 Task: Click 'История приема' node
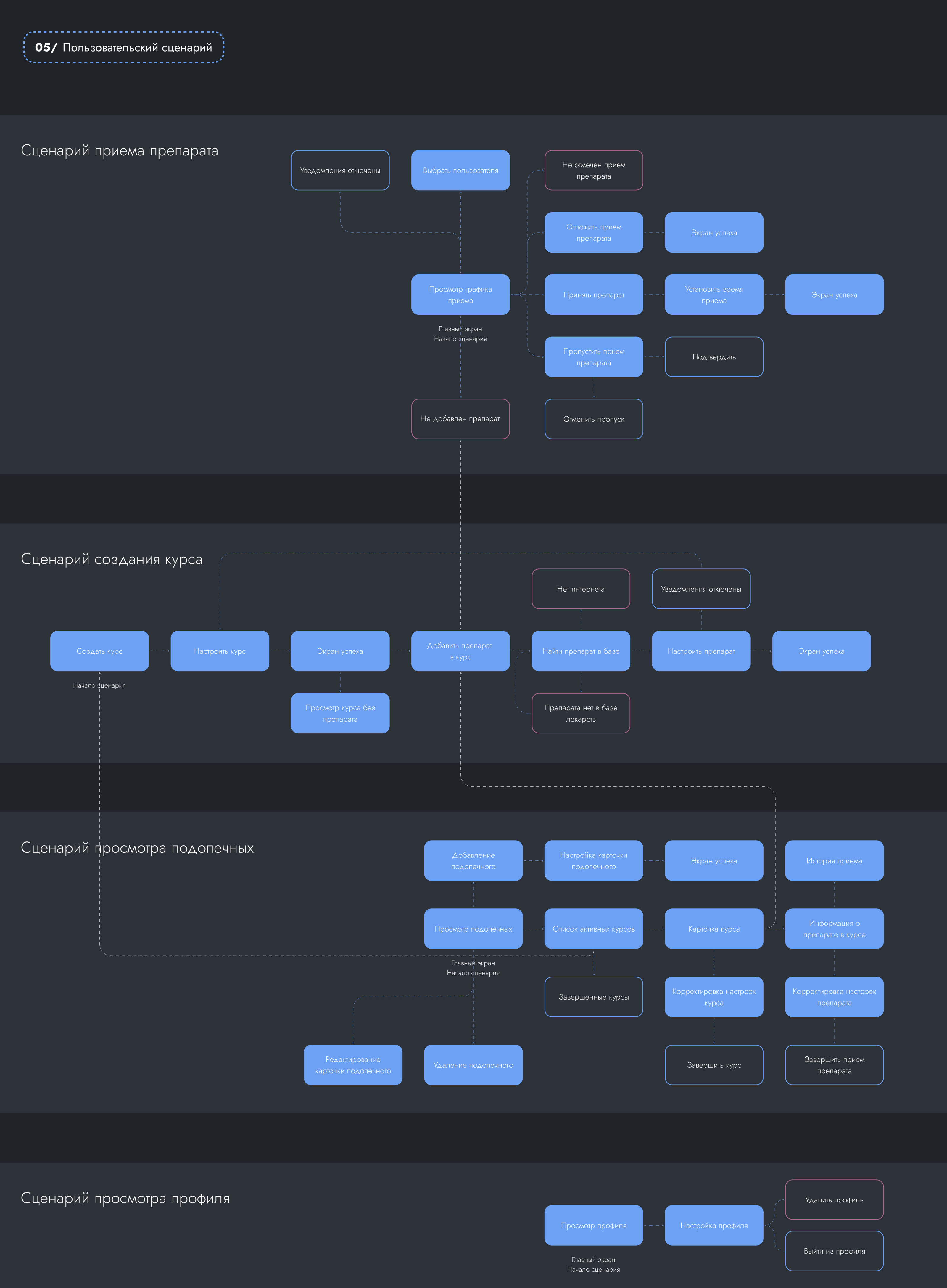click(834, 861)
